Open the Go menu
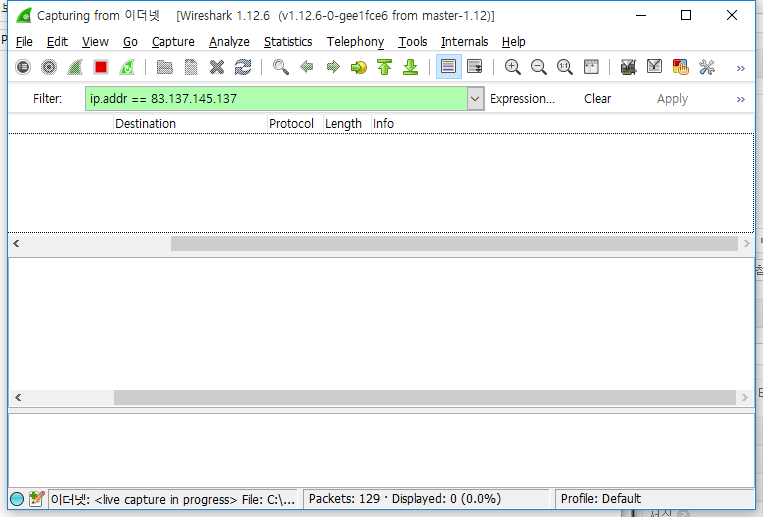The width and height of the screenshot is (763, 517). coord(130,42)
